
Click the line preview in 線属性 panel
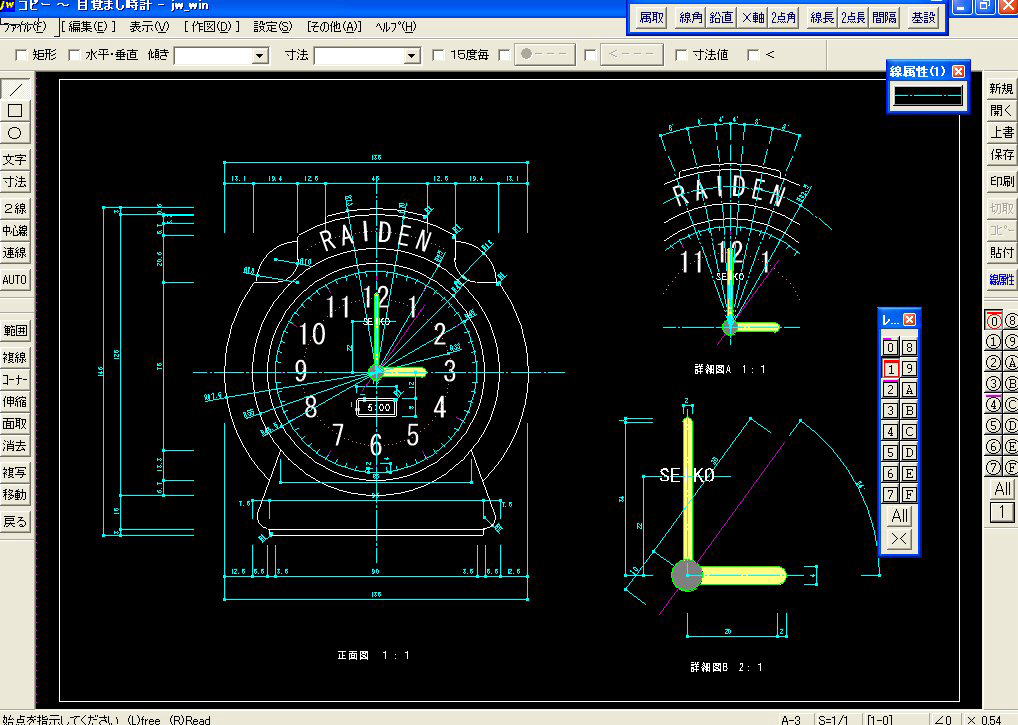928,96
